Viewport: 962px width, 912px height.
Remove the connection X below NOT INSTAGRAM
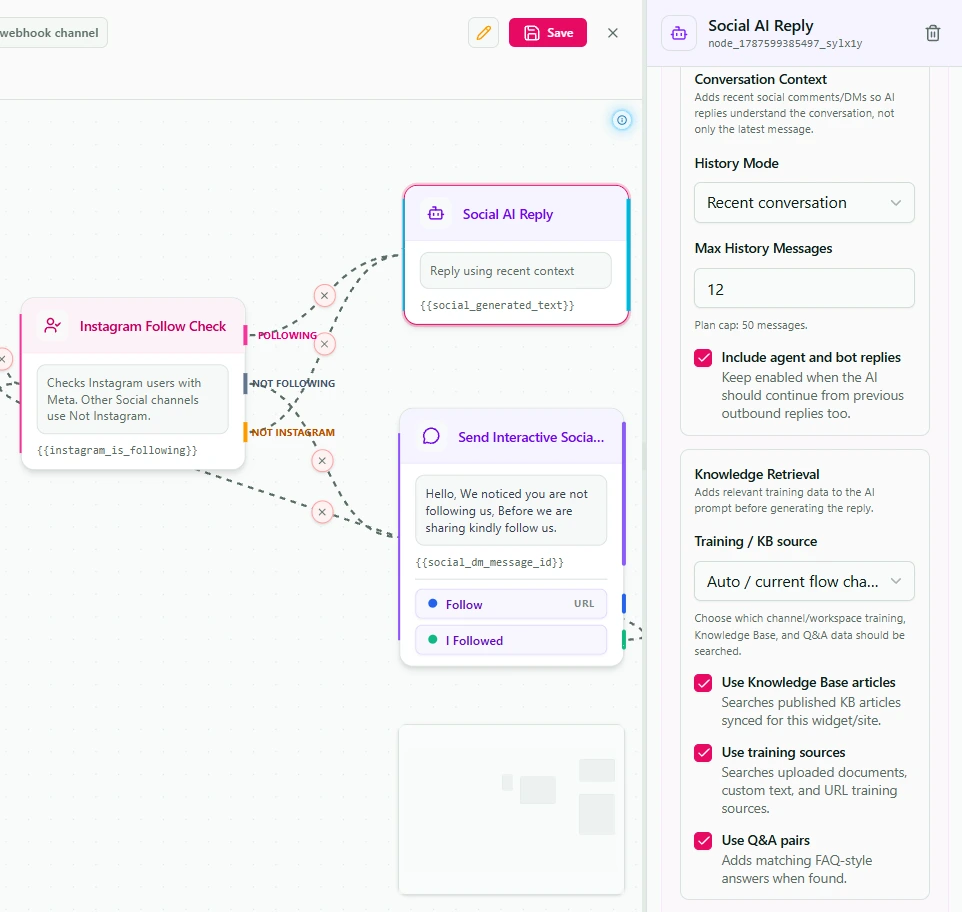pos(322,461)
